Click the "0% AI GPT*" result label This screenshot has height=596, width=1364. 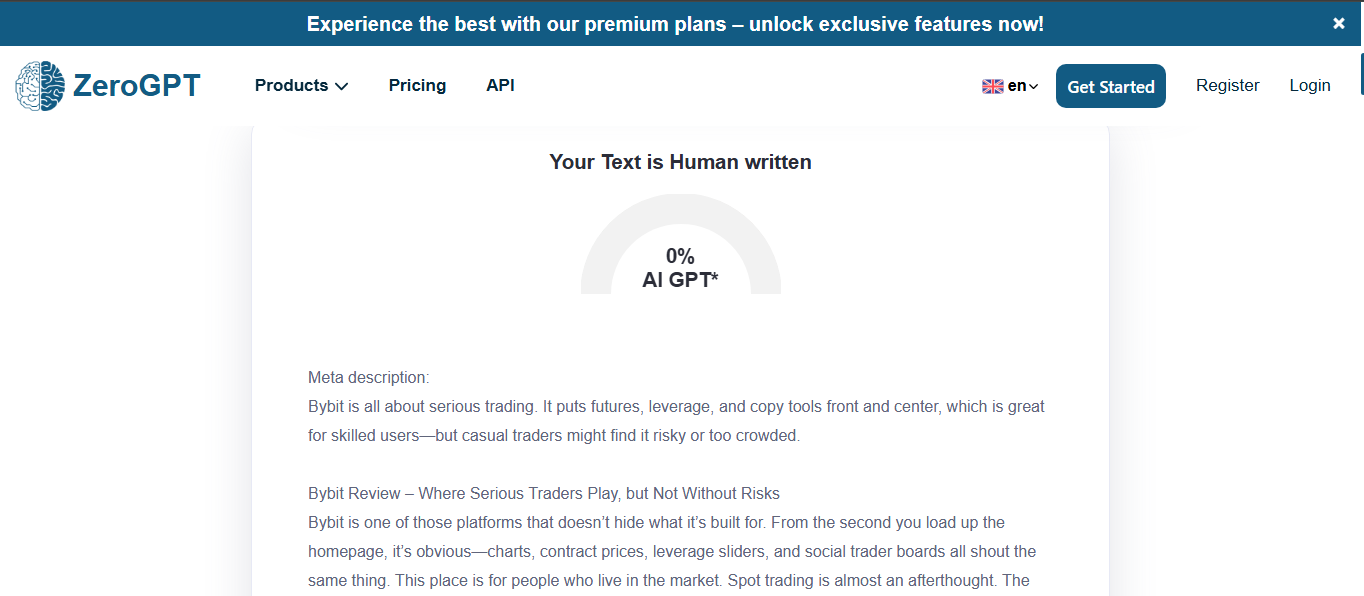(x=680, y=268)
